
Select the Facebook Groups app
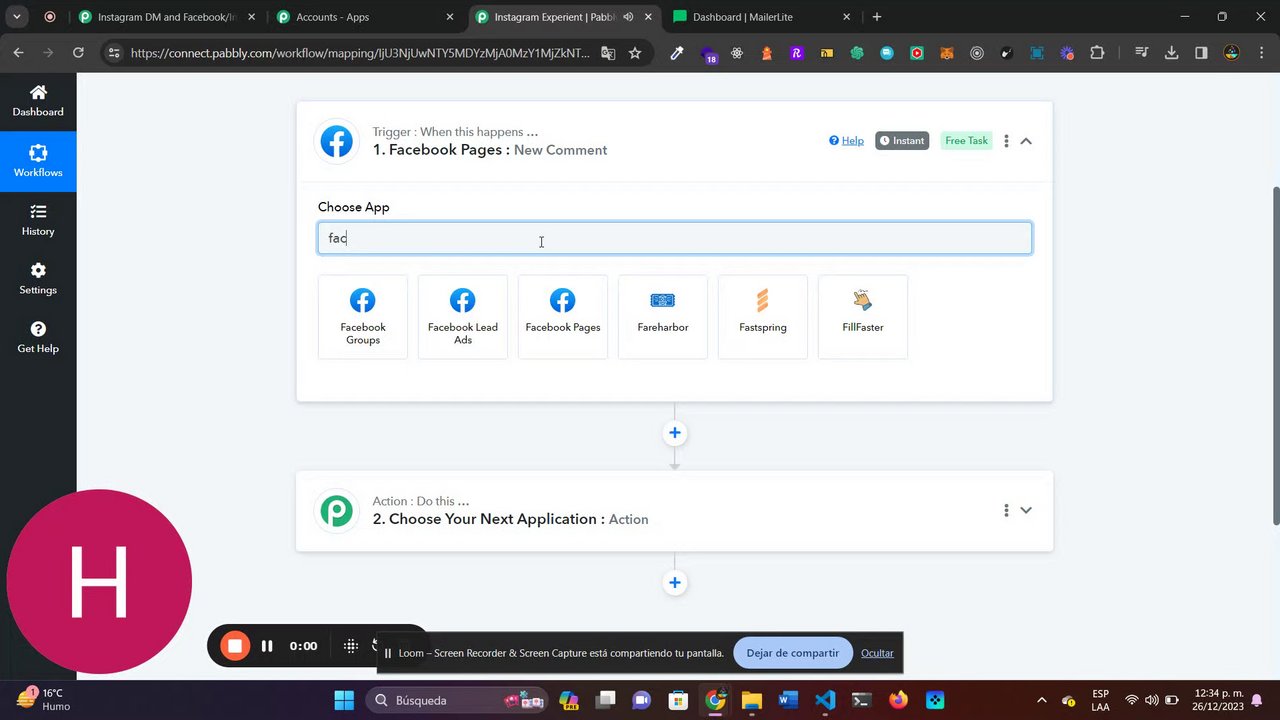[x=363, y=317]
